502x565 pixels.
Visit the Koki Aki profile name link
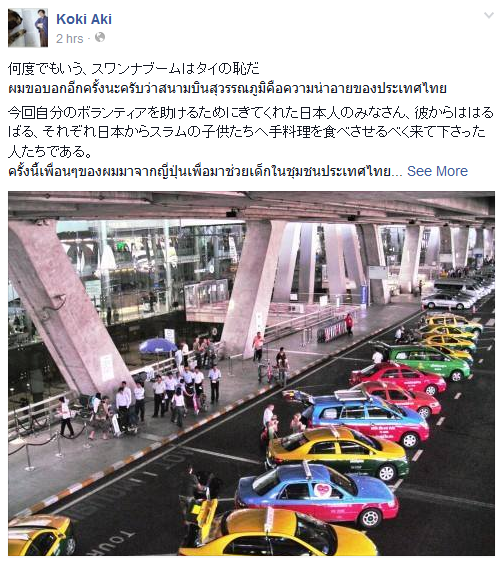[84, 19]
